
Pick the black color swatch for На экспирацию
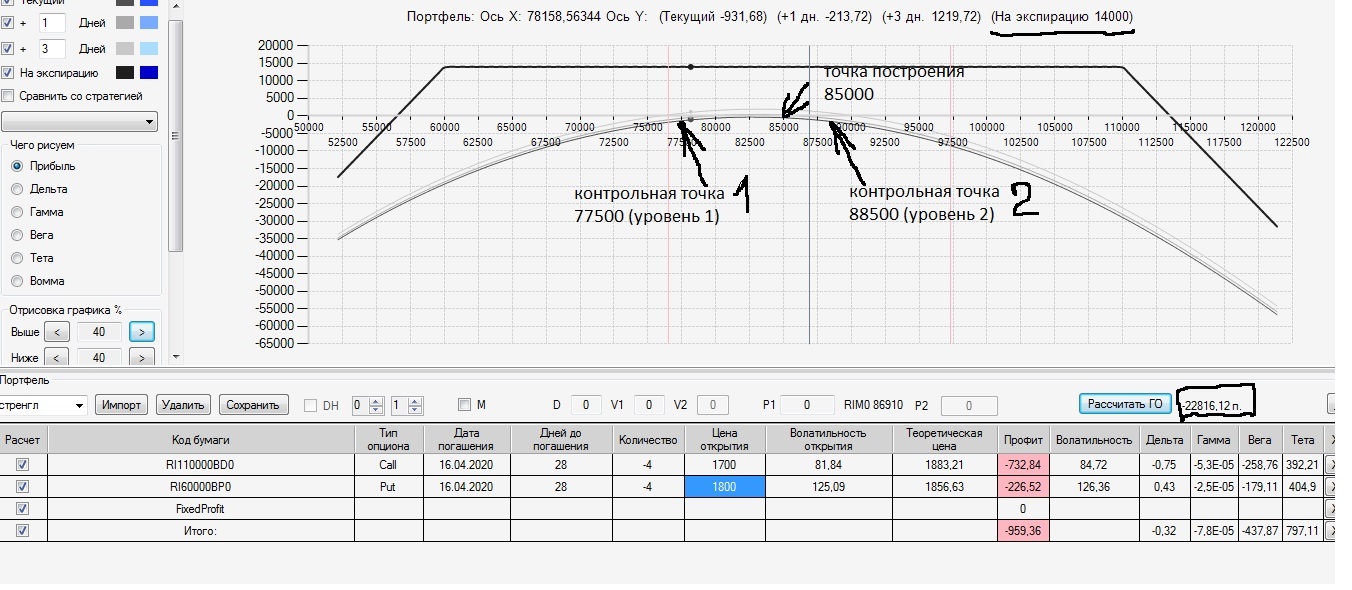click(125, 73)
